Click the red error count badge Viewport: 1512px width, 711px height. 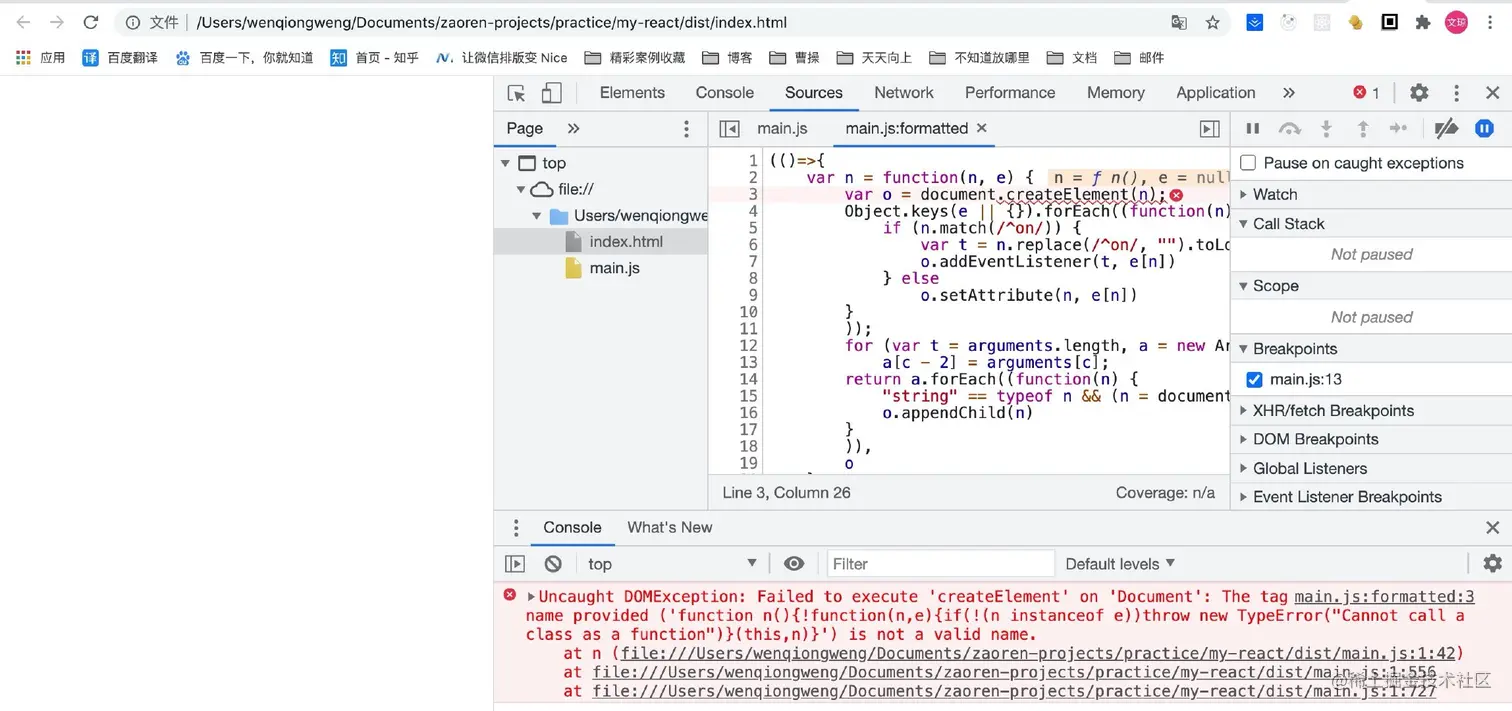click(1366, 93)
